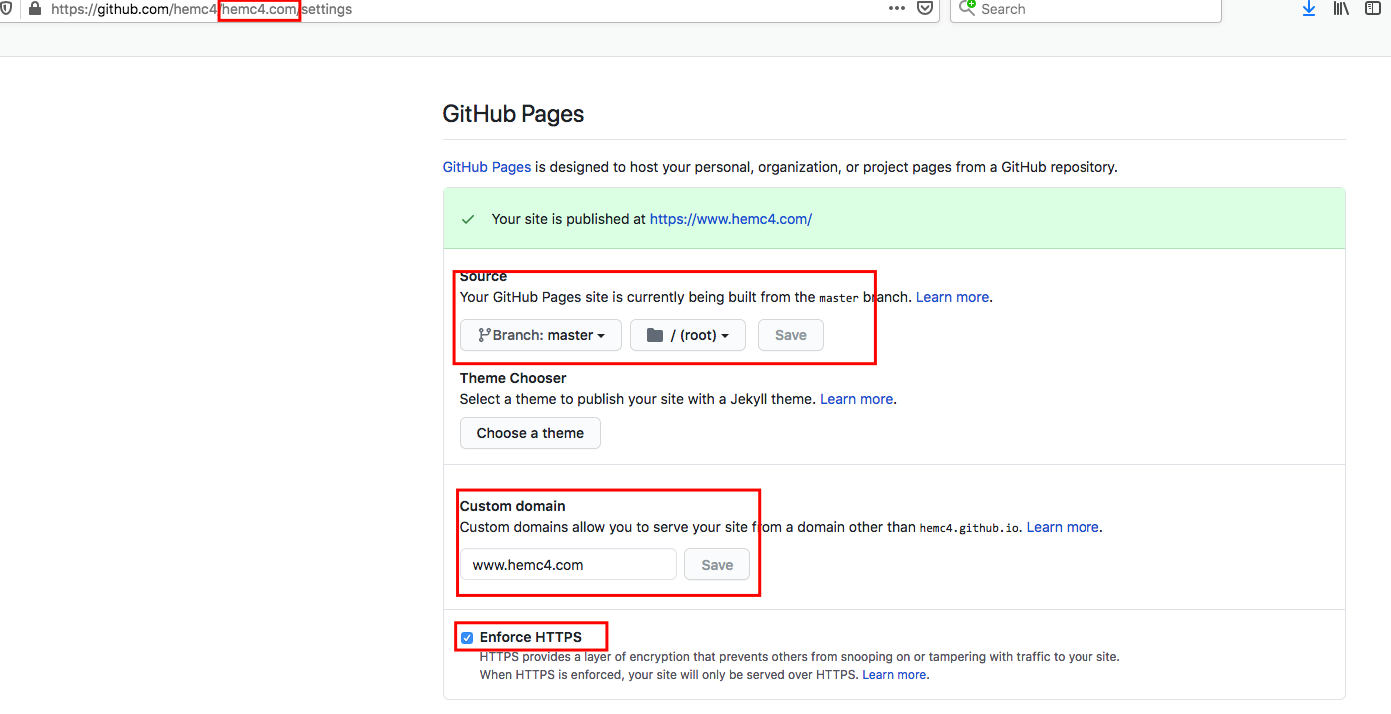Click the hemc4.github.io domain text
Screen dimensions: 1391x714
[x=969, y=528]
